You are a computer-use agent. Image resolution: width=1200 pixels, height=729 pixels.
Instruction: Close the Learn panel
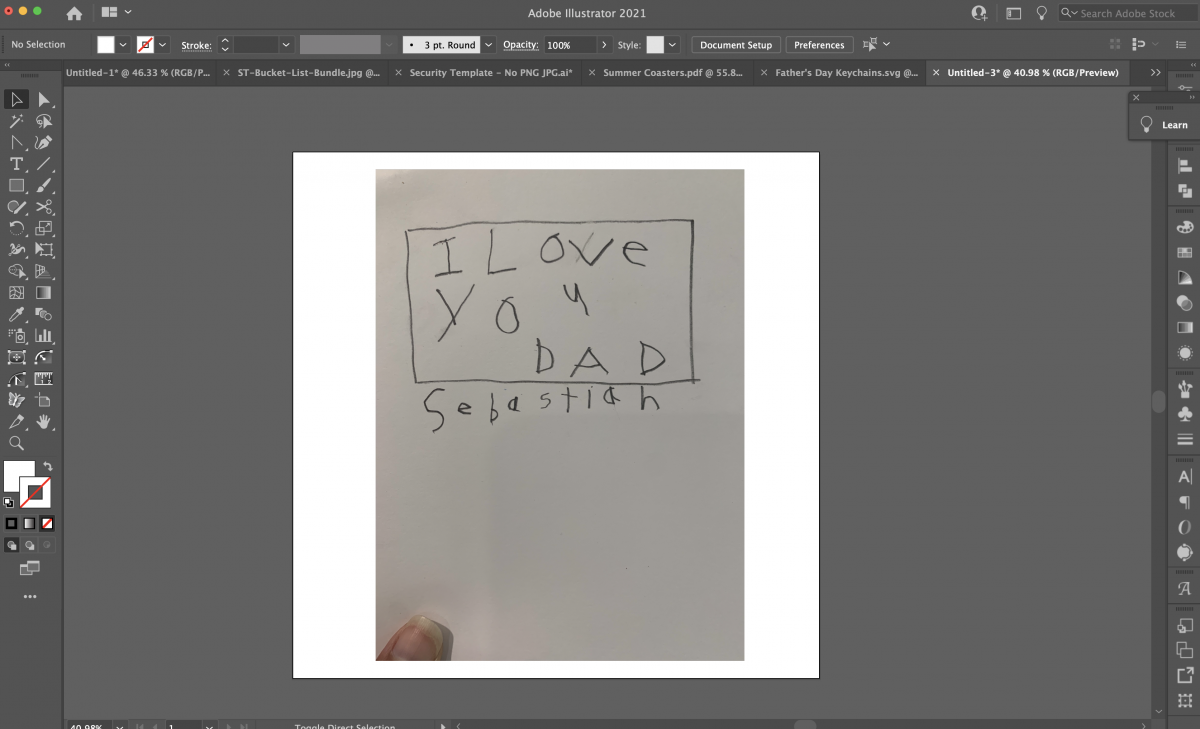coord(1136,97)
